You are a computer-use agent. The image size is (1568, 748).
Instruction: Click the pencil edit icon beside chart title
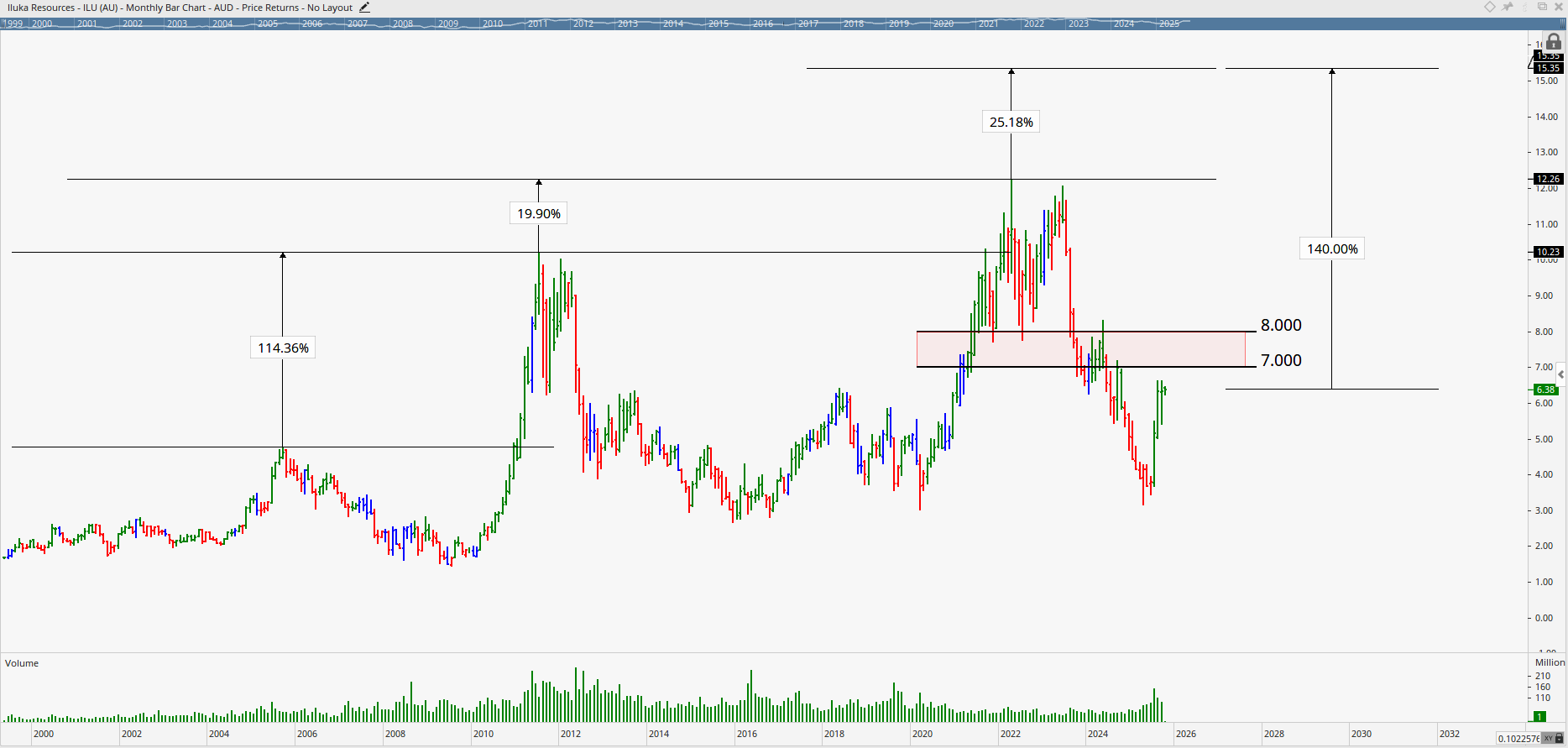pyautogui.click(x=364, y=8)
